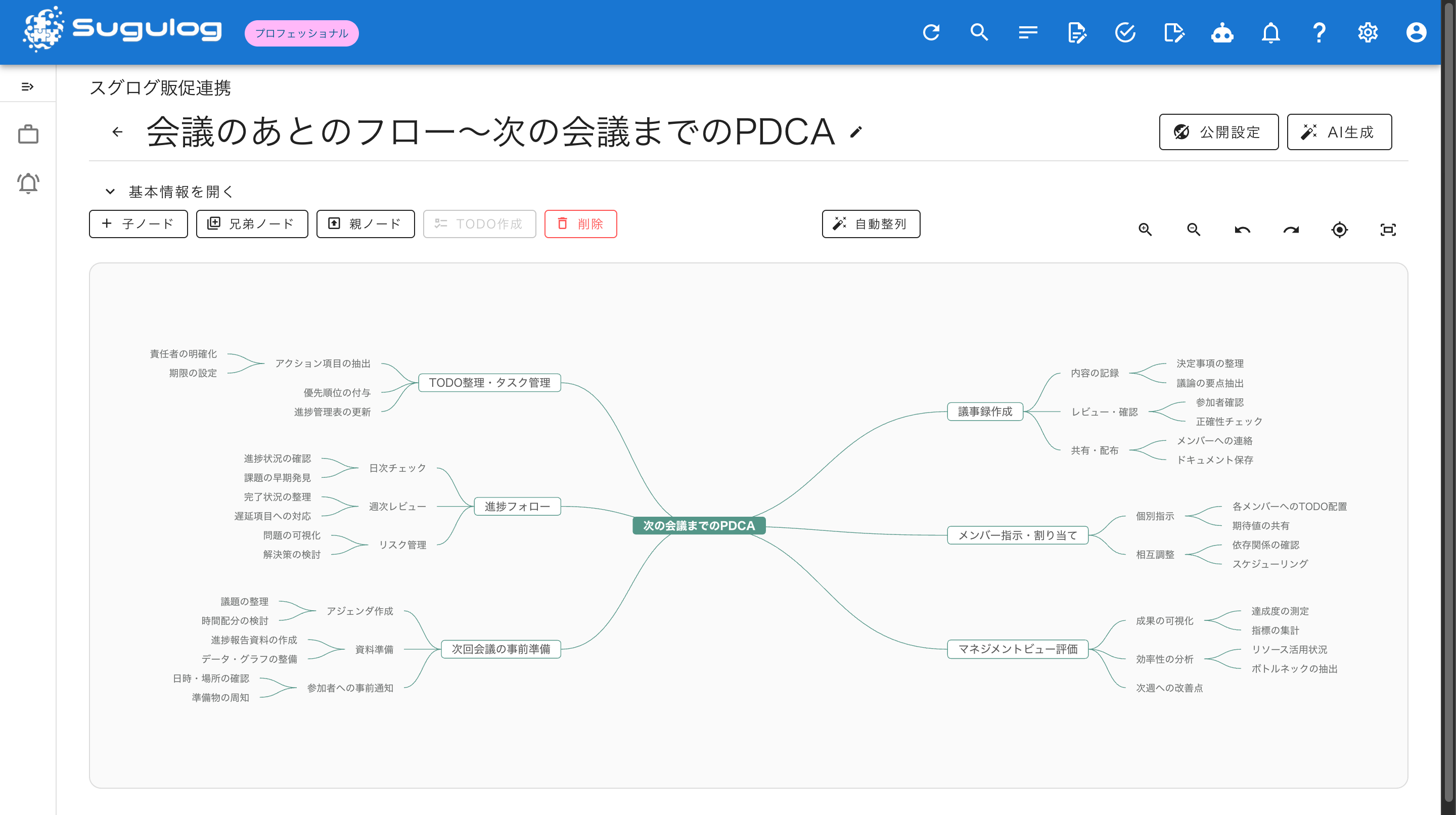The height and width of the screenshot is (815, 1456).
Task: Open the AI robot assistant icon
Action: click(1222, 32)
